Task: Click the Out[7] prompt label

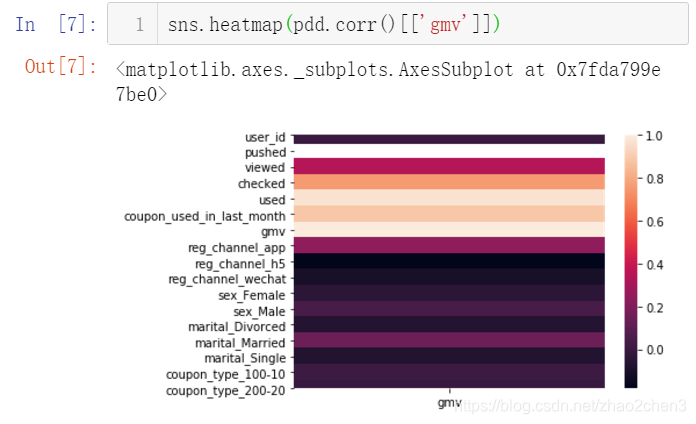Action: coord(61,67)
